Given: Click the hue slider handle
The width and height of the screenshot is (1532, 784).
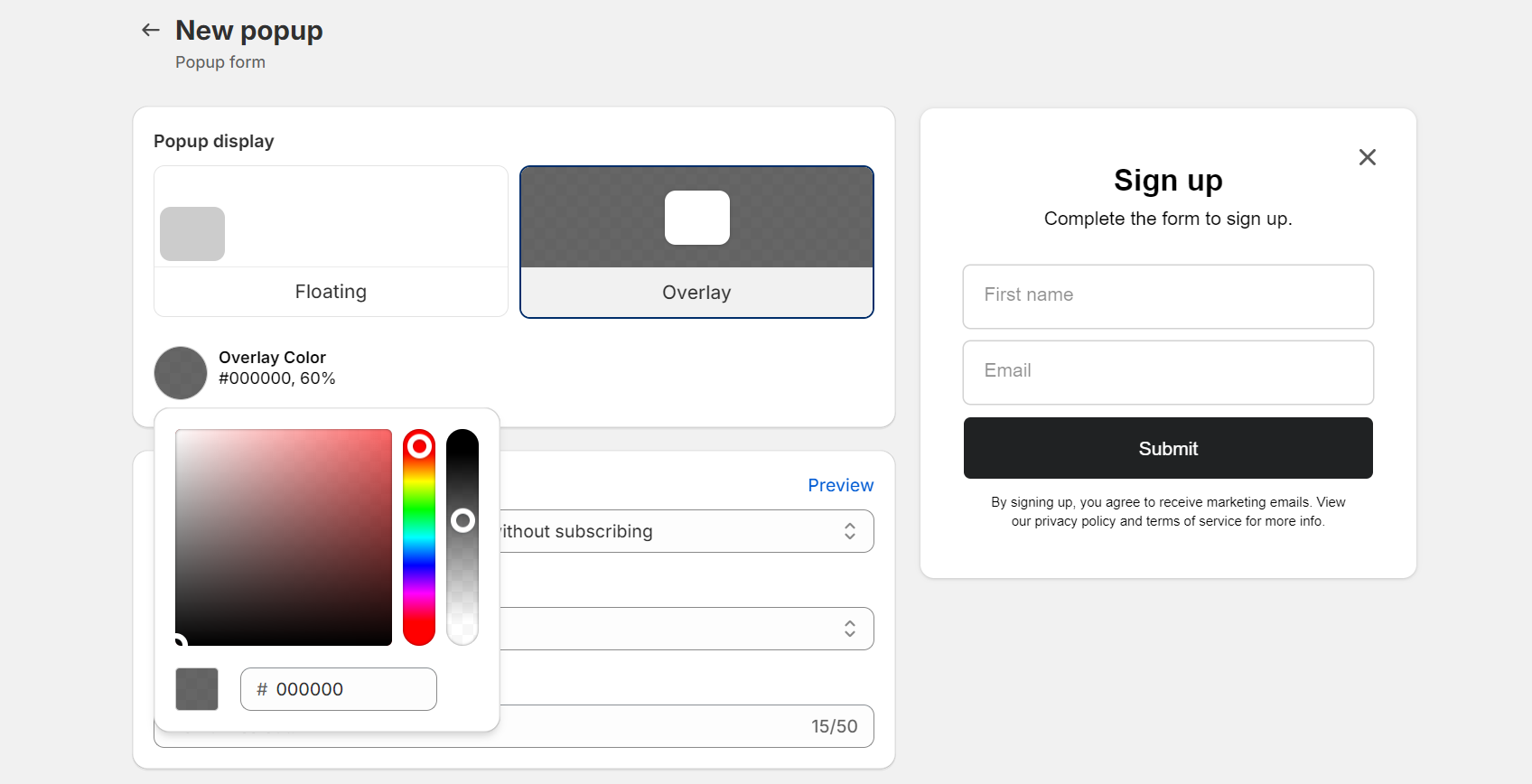Looking at the screenshot, I should click(419, 446).
